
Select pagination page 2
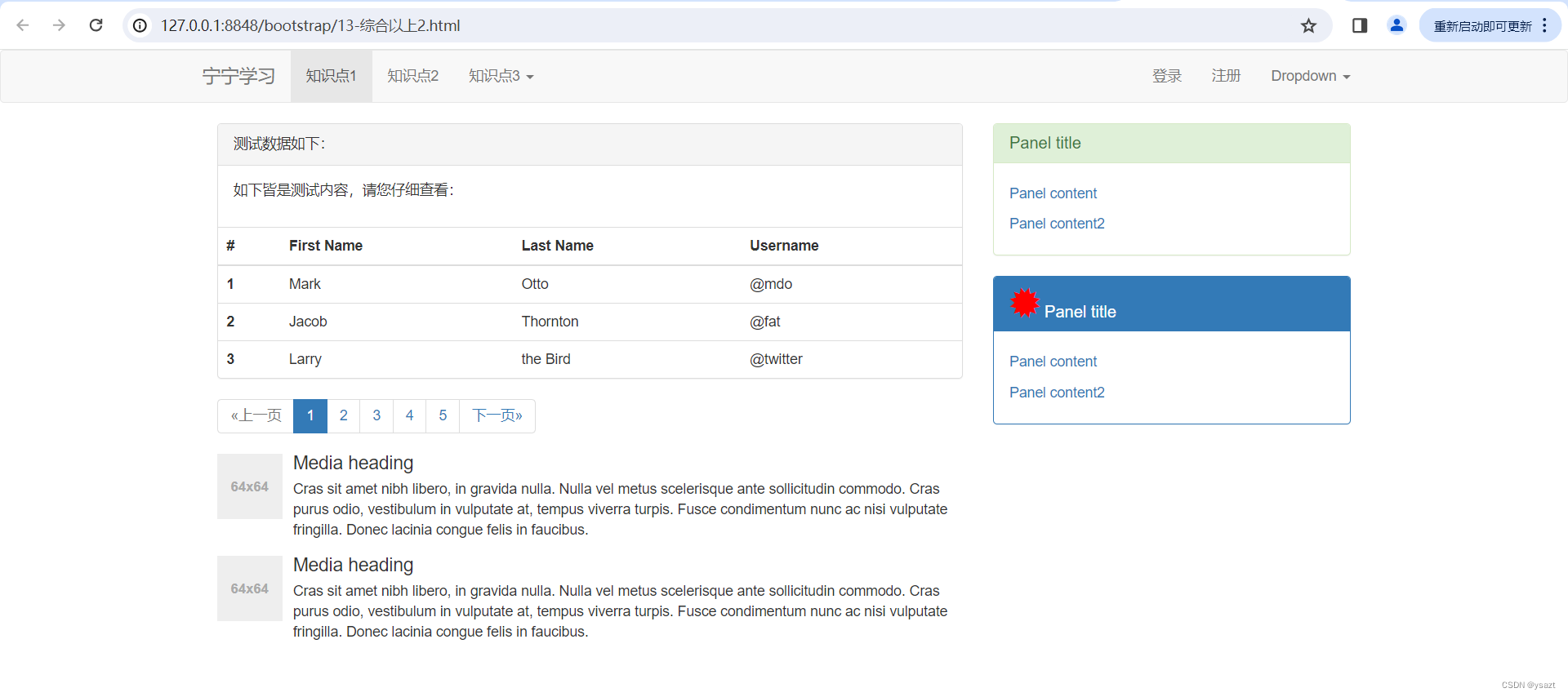[x=344, y=415]
